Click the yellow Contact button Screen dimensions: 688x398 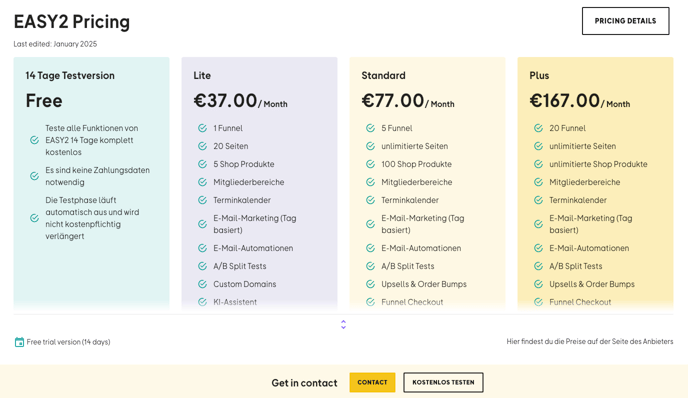click(x=372, y=382)
